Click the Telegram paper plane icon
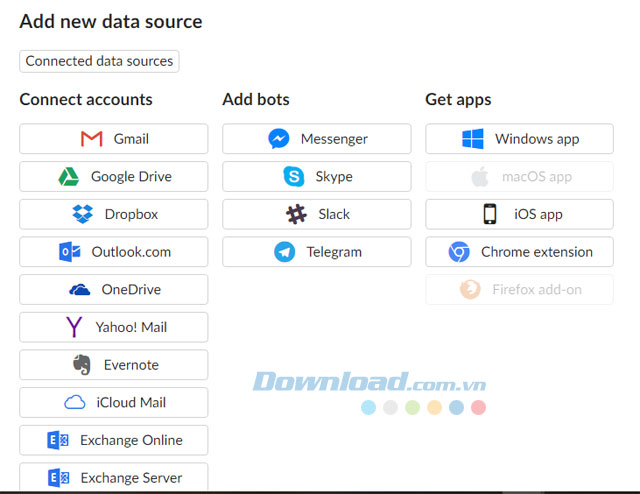 (284, 252)
